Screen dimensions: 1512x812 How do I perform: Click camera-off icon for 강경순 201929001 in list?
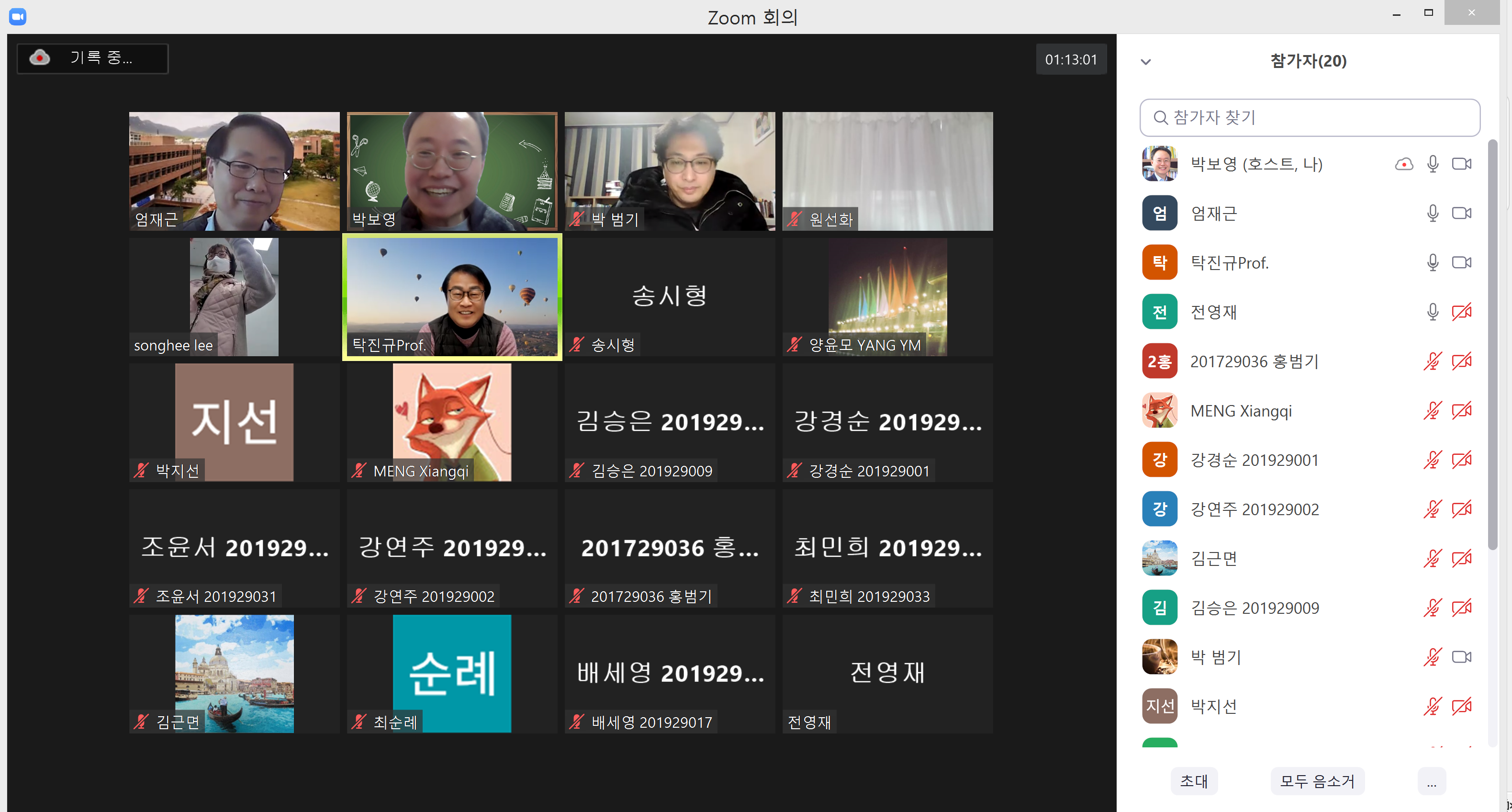coord(1462,460)
